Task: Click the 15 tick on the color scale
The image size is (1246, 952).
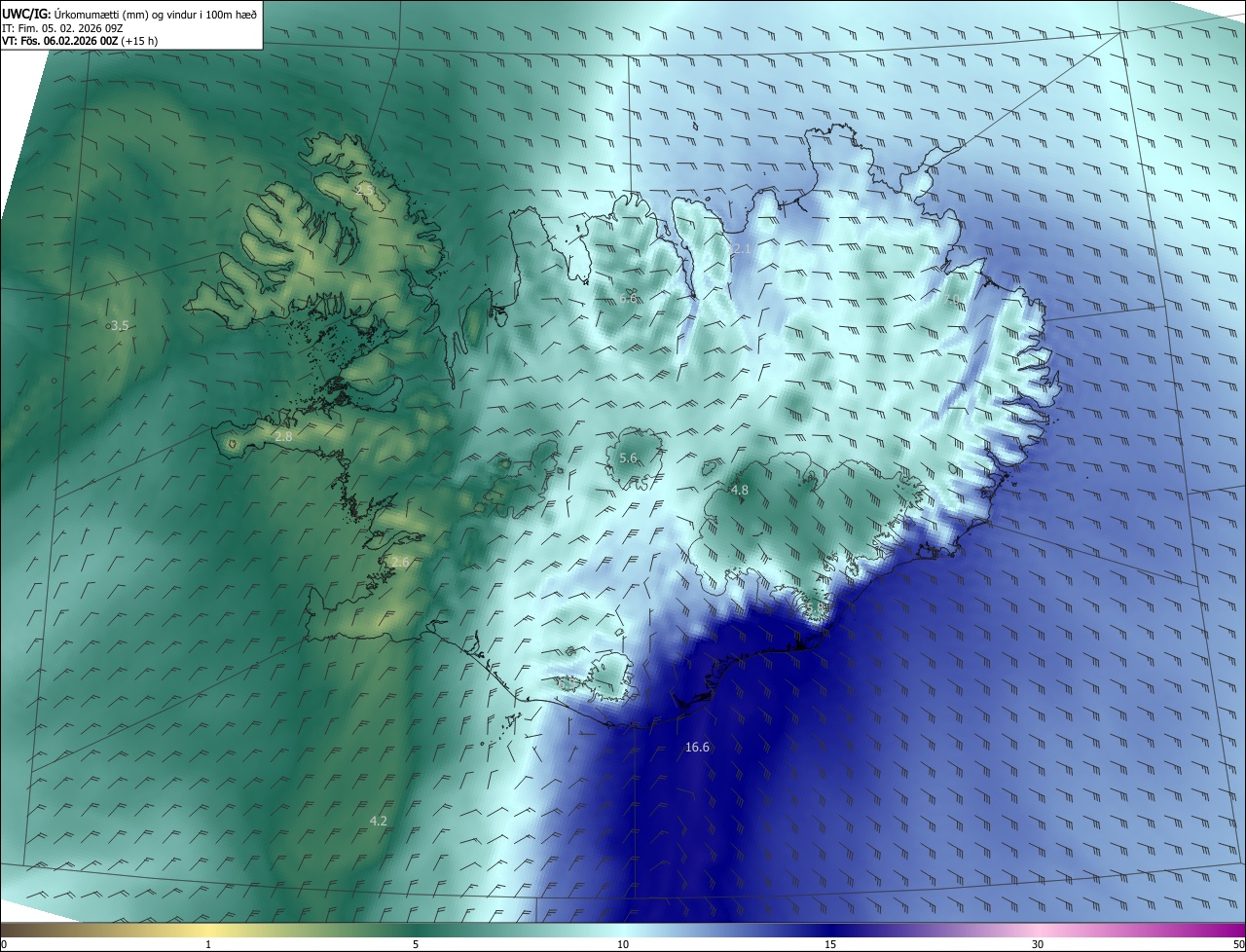Action: [830, 944]
